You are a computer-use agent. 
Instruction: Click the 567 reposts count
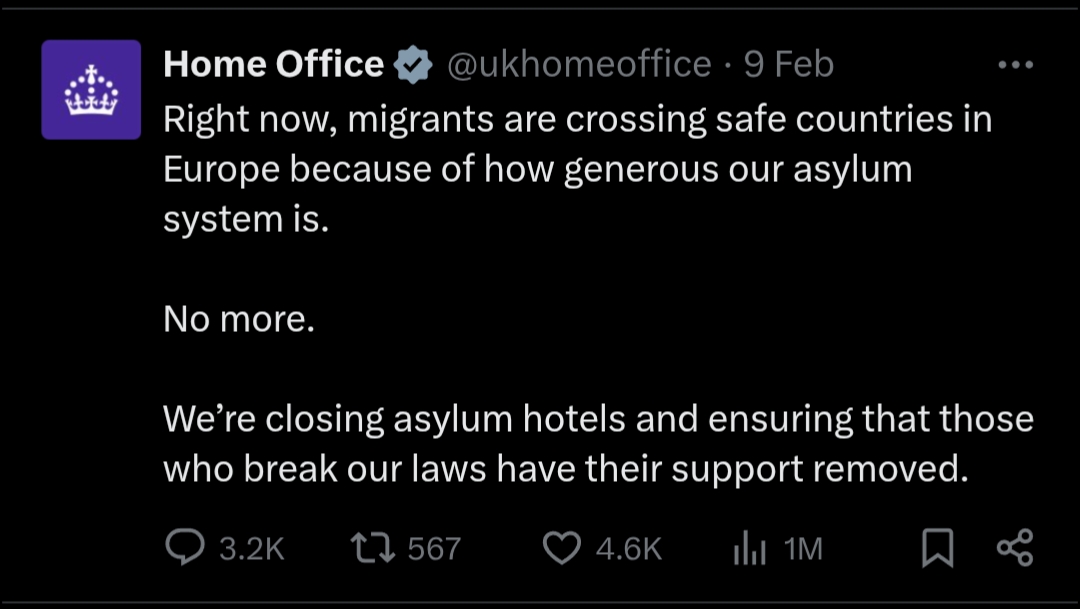[x=434, y=548]
